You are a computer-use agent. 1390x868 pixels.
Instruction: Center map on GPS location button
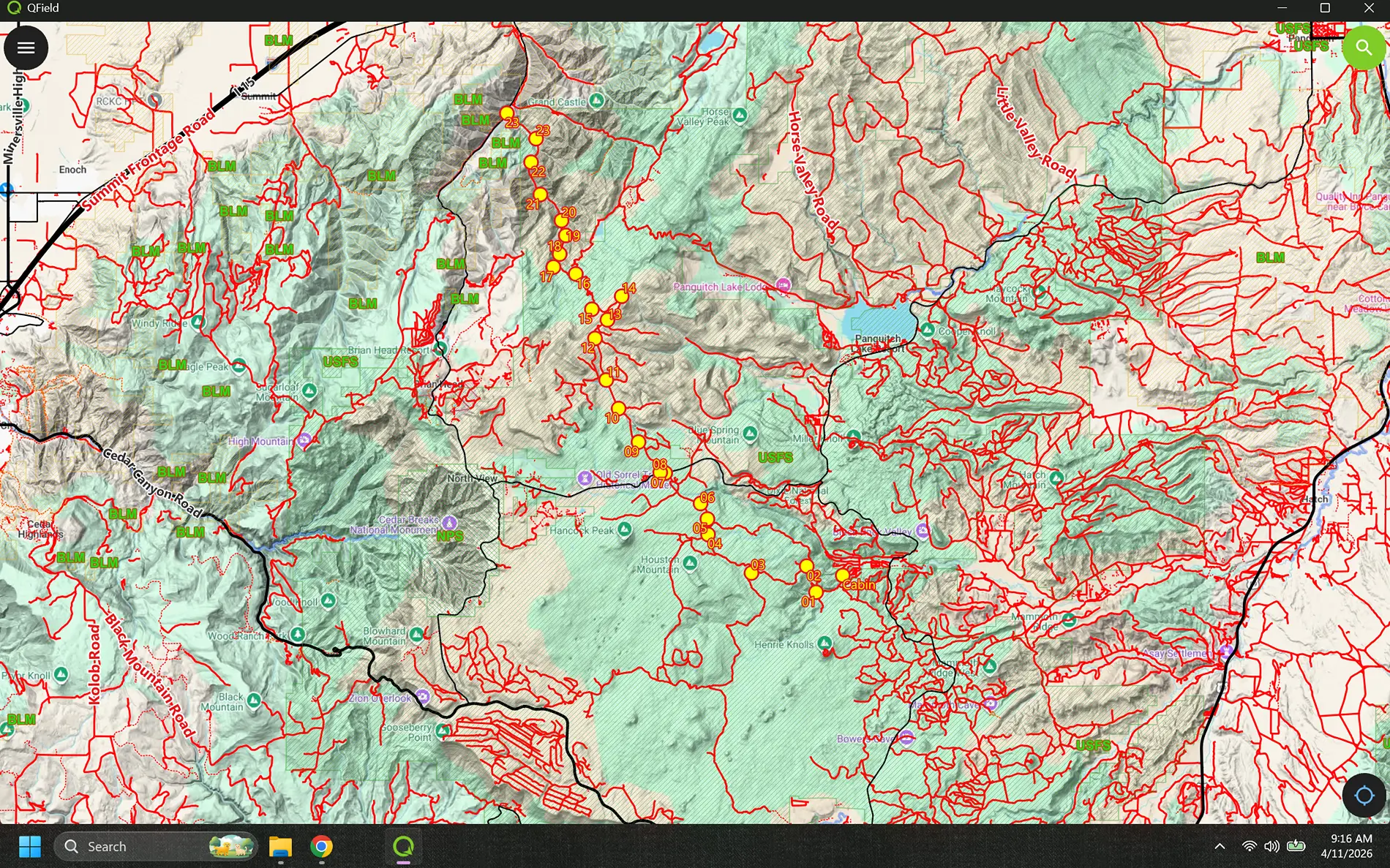[1364, 795]
